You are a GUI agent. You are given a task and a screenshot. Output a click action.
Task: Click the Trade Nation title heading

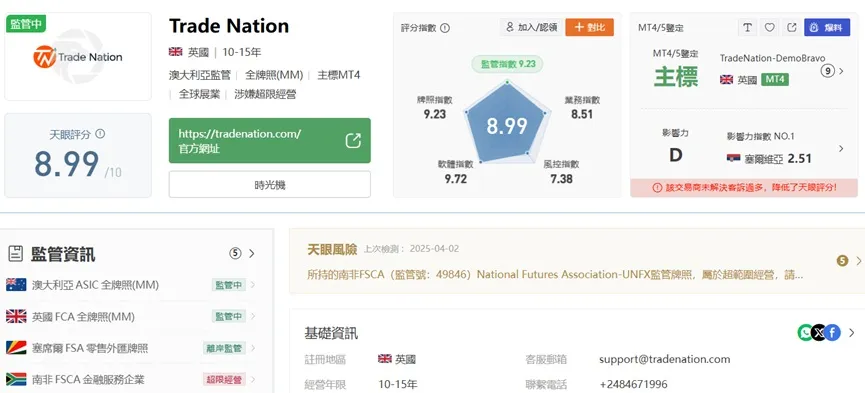point(229,26)
